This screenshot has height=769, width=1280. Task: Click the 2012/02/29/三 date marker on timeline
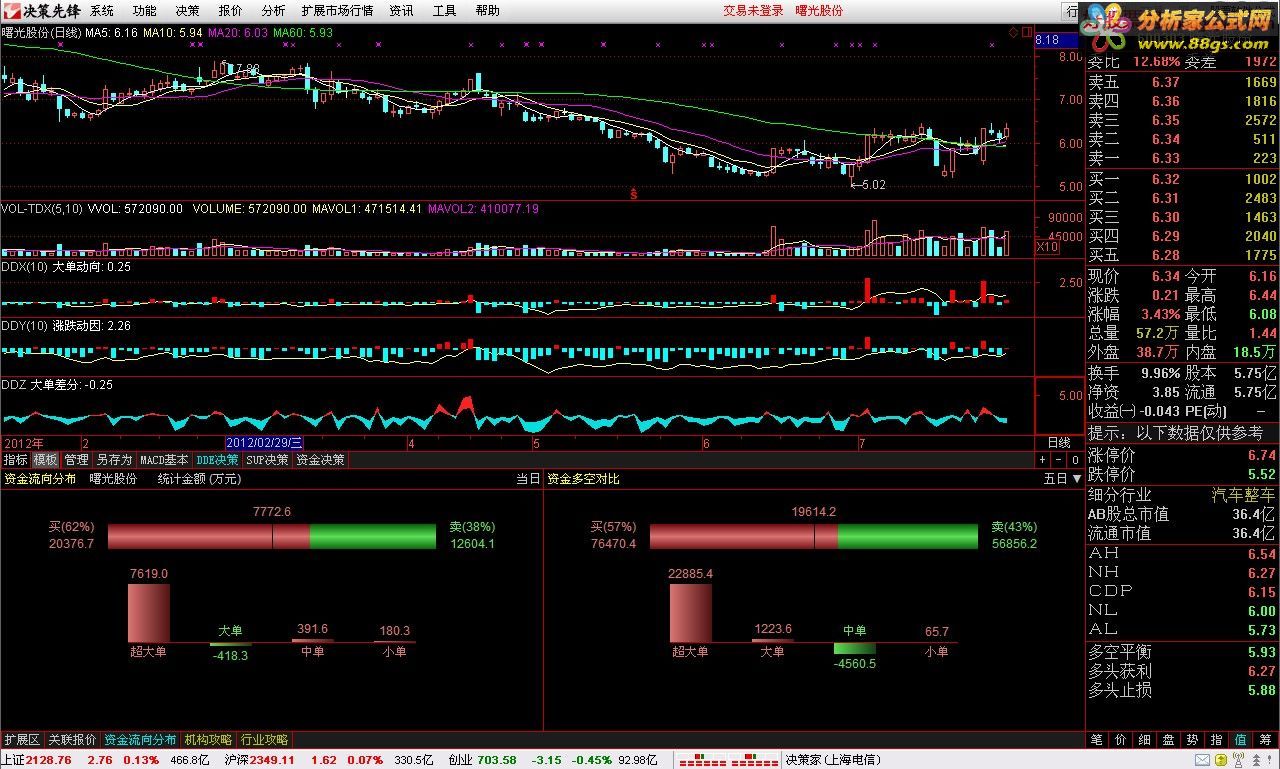[264, 442]
